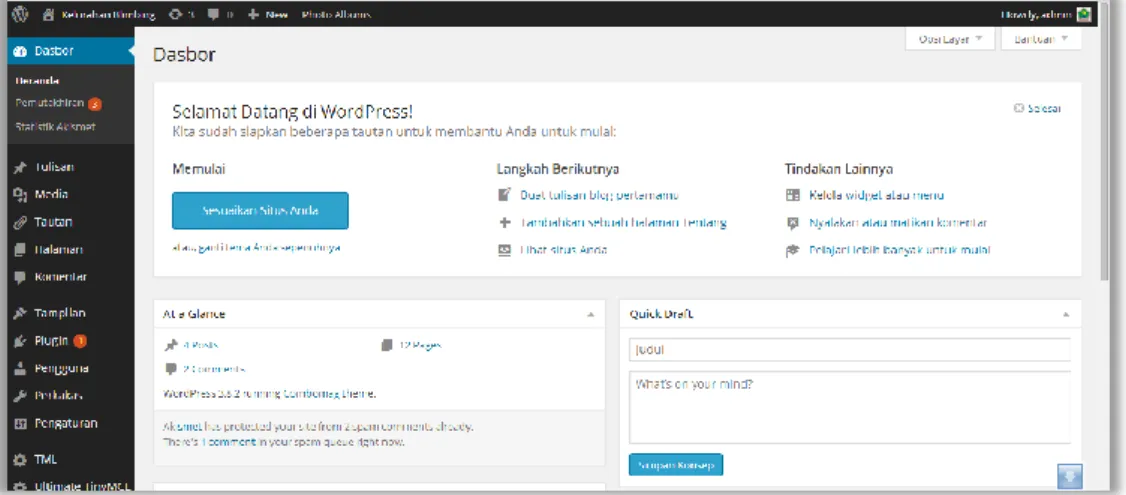Image resolution: width=1126 pixels, height=495 pixels.
Task: Open the 4 Posts link
Action: [x=200, y=345]
